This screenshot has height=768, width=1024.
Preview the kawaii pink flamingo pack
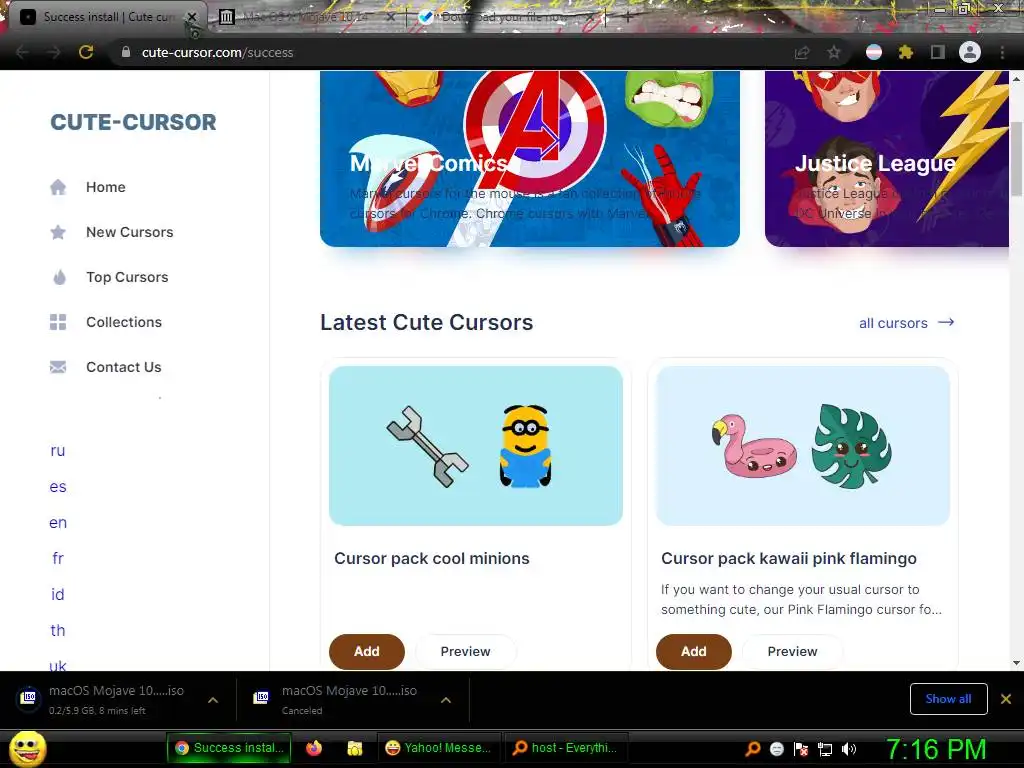(792, 651)
